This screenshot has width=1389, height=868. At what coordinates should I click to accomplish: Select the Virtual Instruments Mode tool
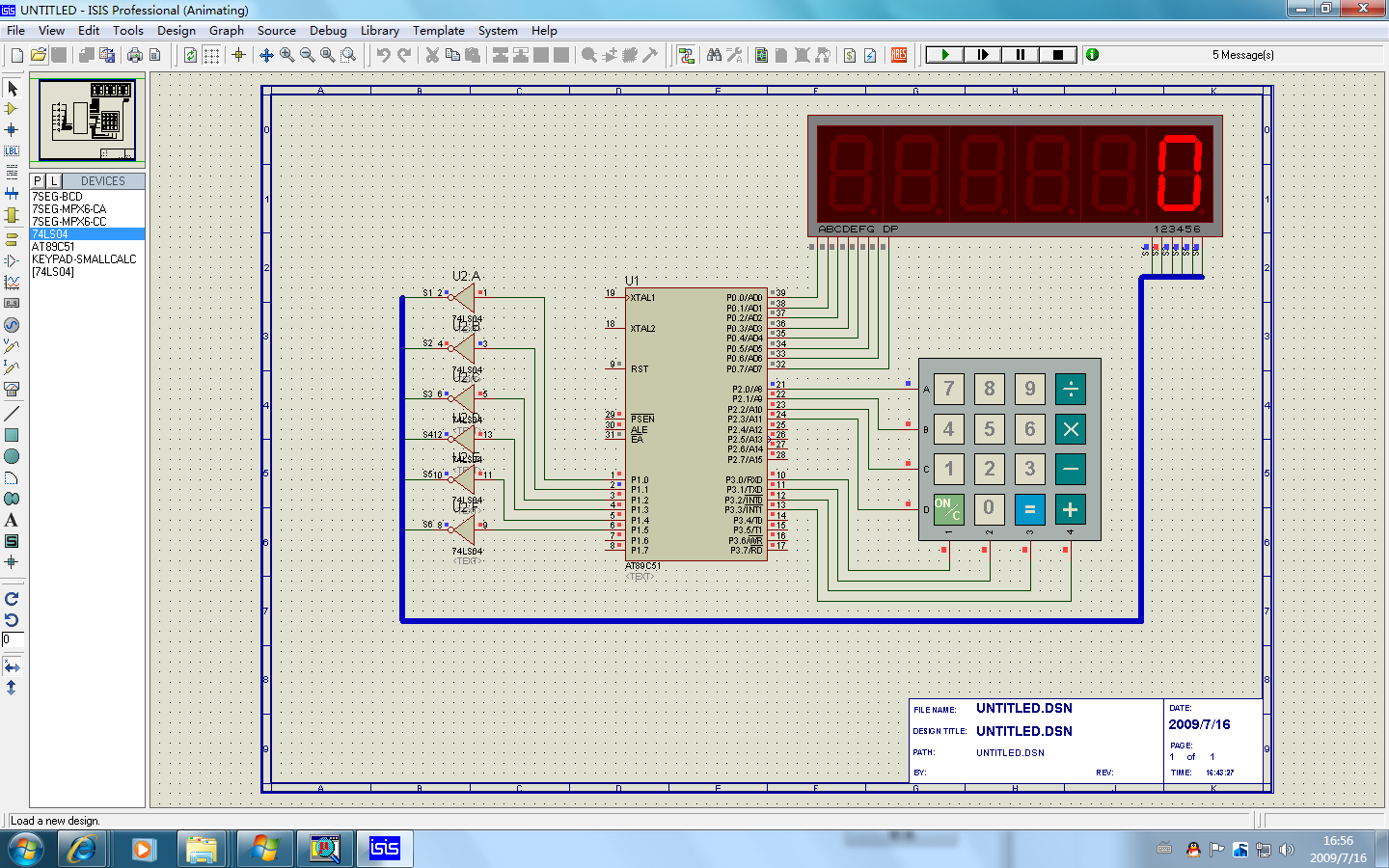point(12,389)
